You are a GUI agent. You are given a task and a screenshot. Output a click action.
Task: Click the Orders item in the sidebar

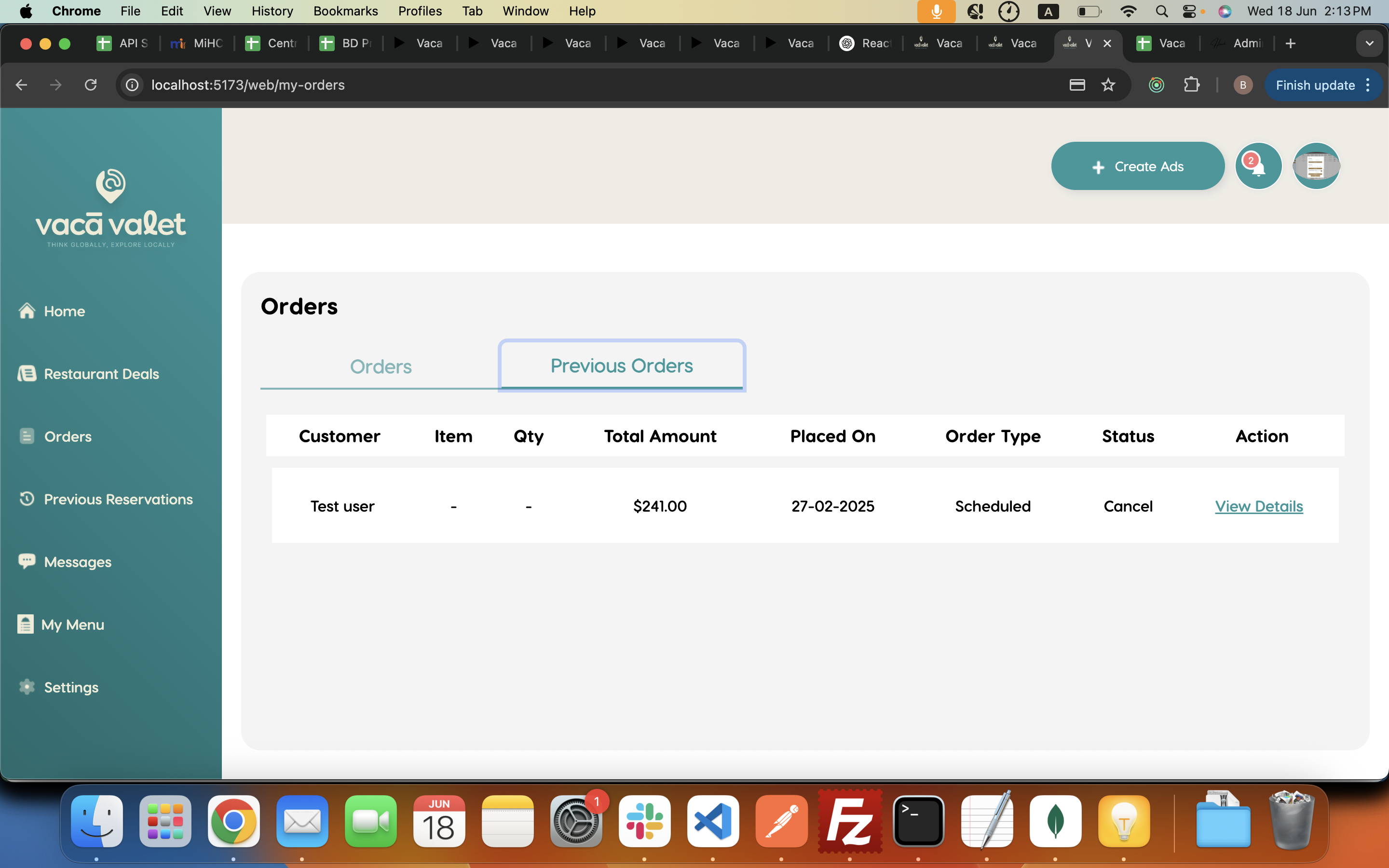click(x=67, y=436)
